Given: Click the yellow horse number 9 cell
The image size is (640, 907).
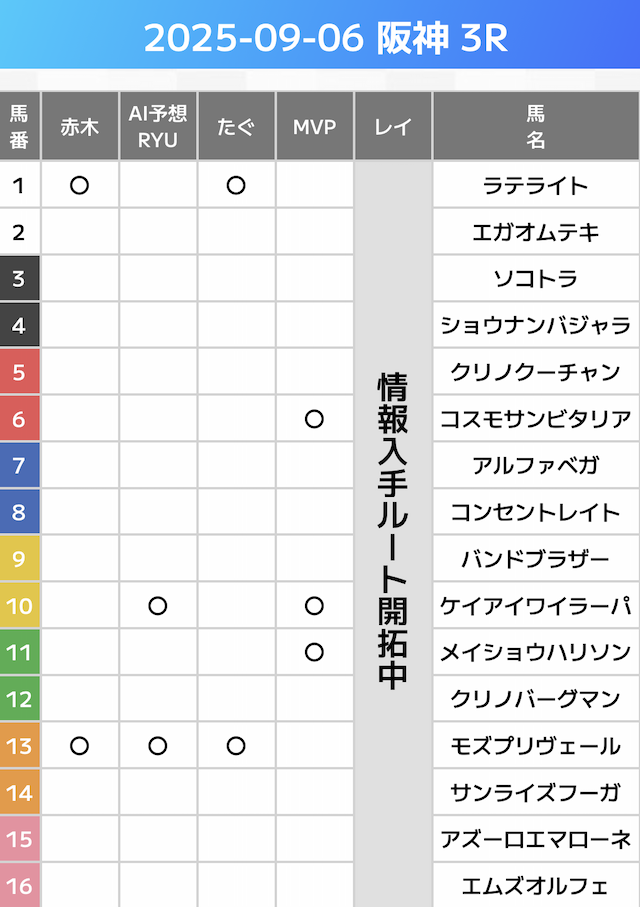Looking at the screenshot, I should pos(20,559).
